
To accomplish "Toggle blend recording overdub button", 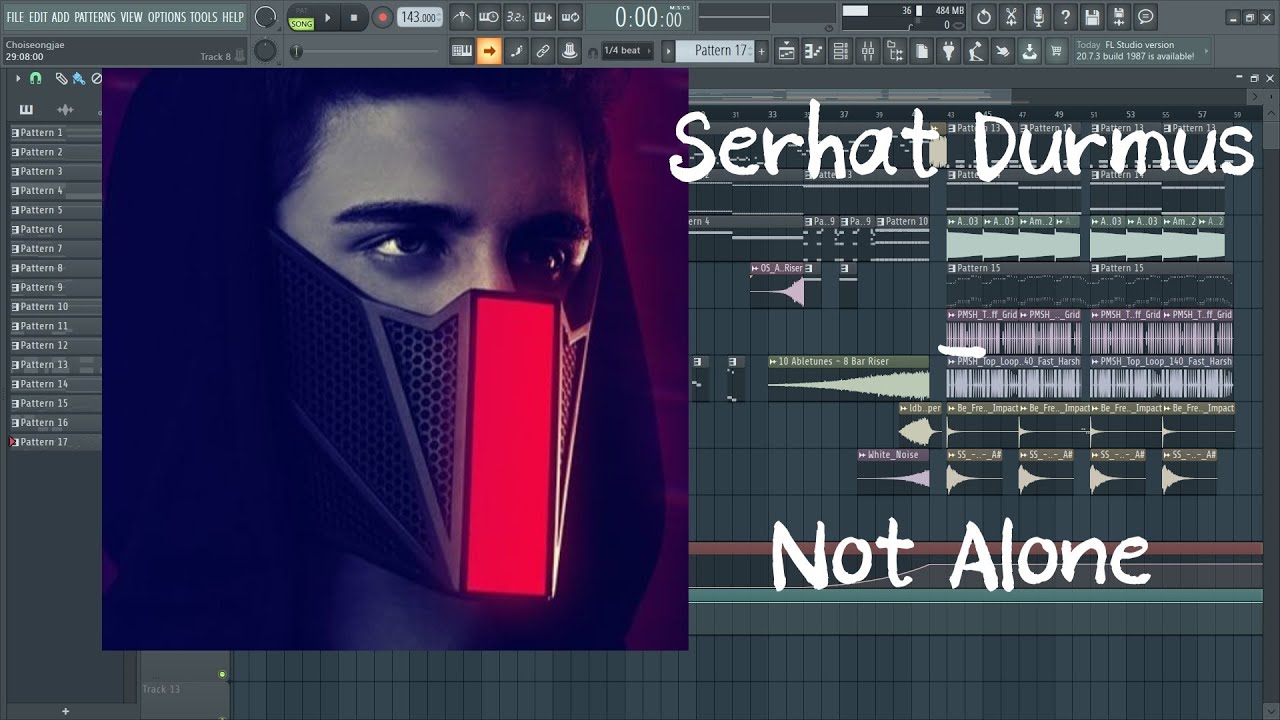I will pyautogui.click(x=542, y=17).
